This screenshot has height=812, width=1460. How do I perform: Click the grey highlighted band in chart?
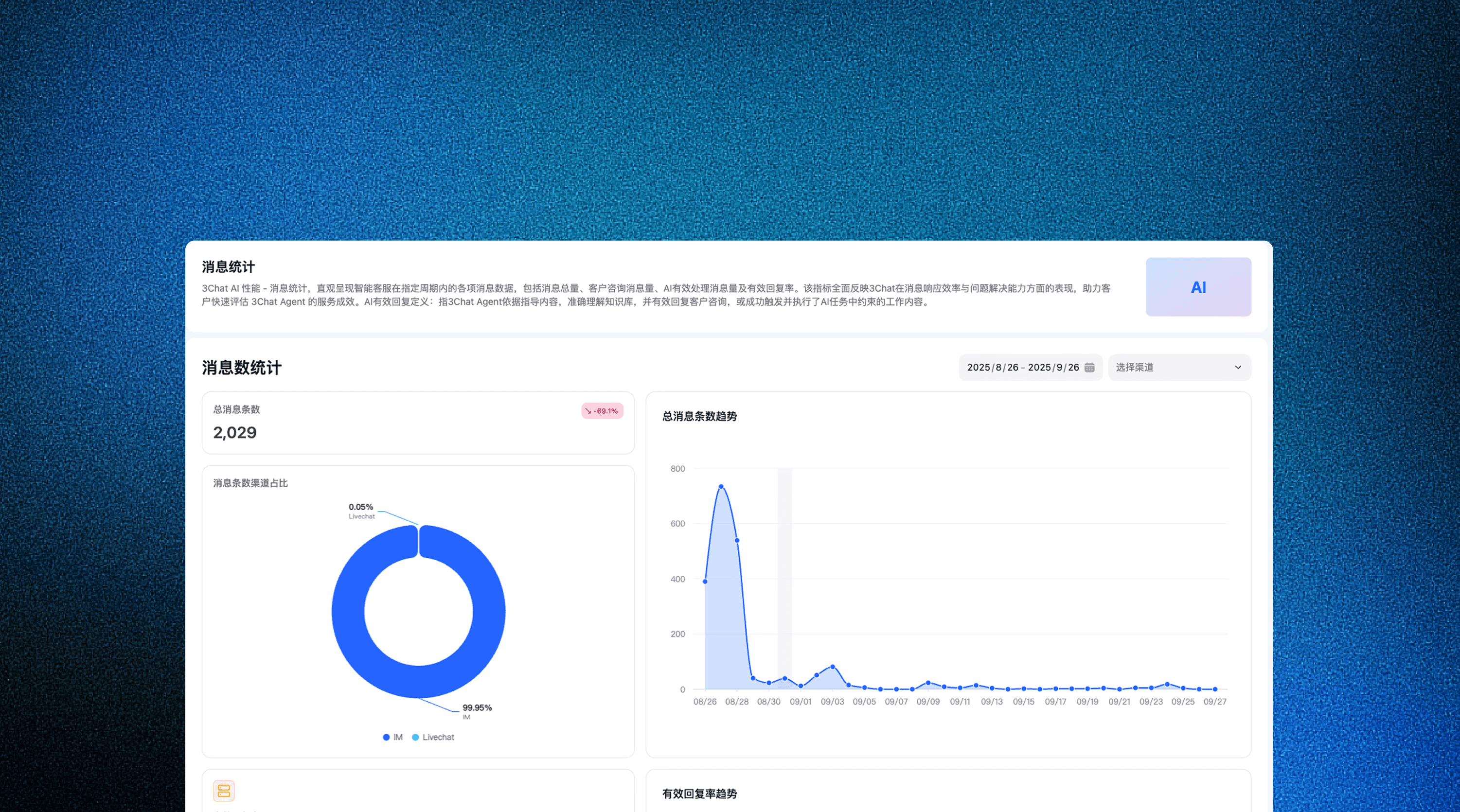(784, 566)
